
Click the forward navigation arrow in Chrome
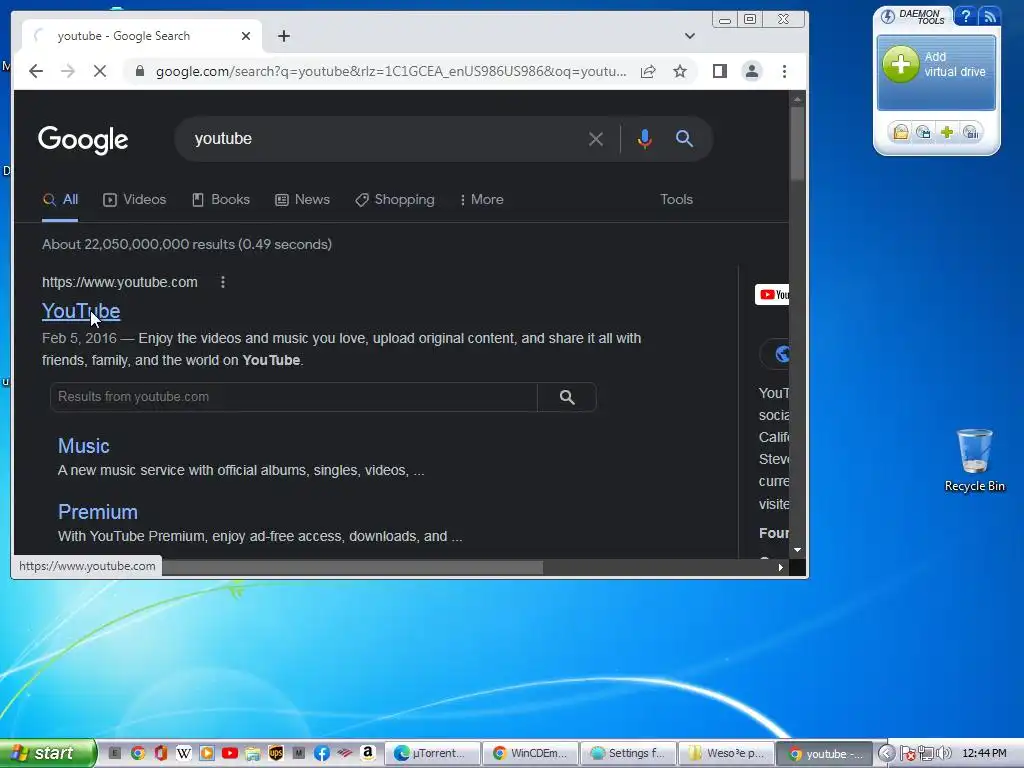pos(68,71)
